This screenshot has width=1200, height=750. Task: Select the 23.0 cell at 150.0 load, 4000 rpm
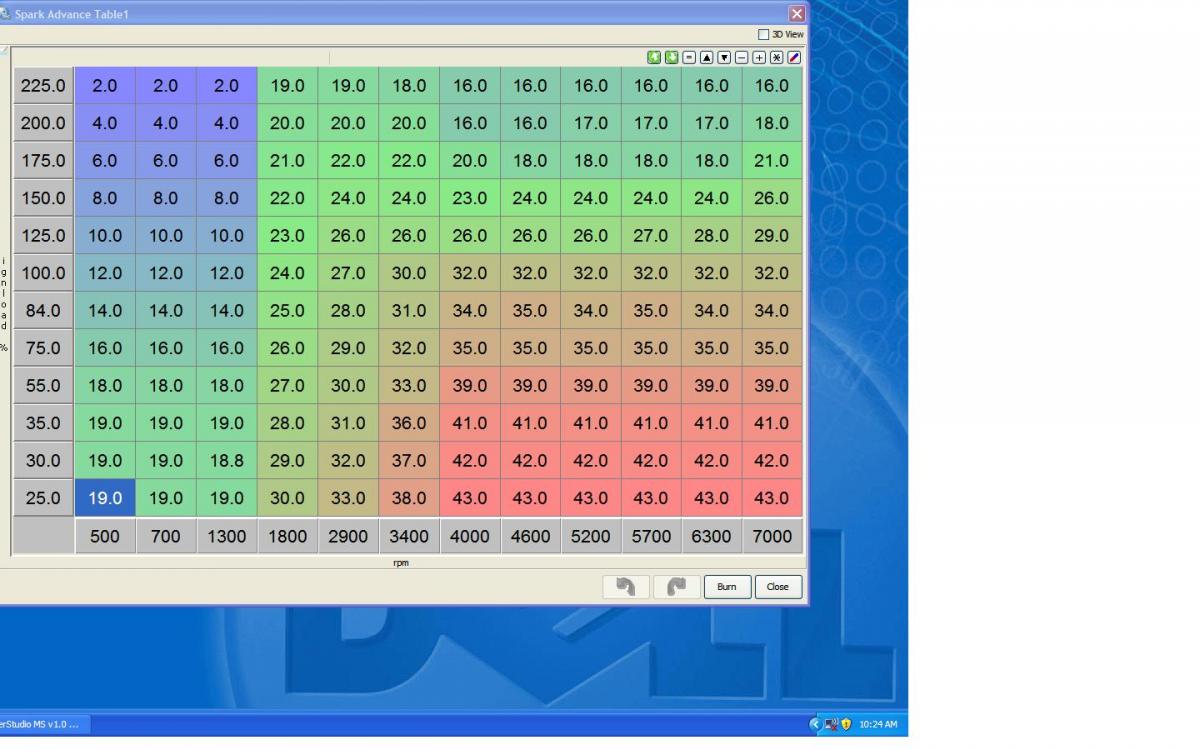tap(469, 198)
